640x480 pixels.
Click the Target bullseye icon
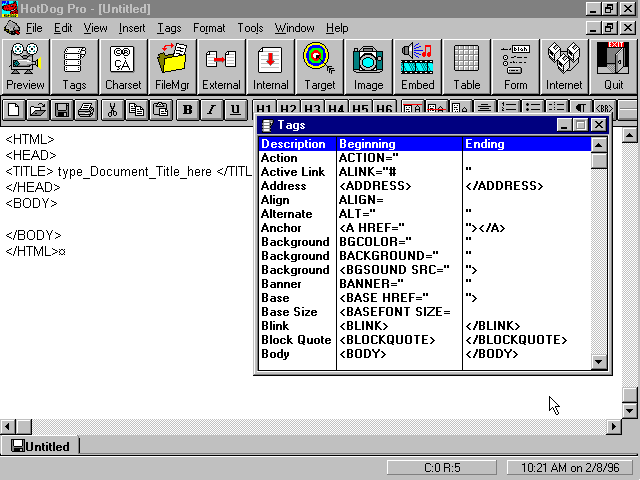[x=319, y=66]
